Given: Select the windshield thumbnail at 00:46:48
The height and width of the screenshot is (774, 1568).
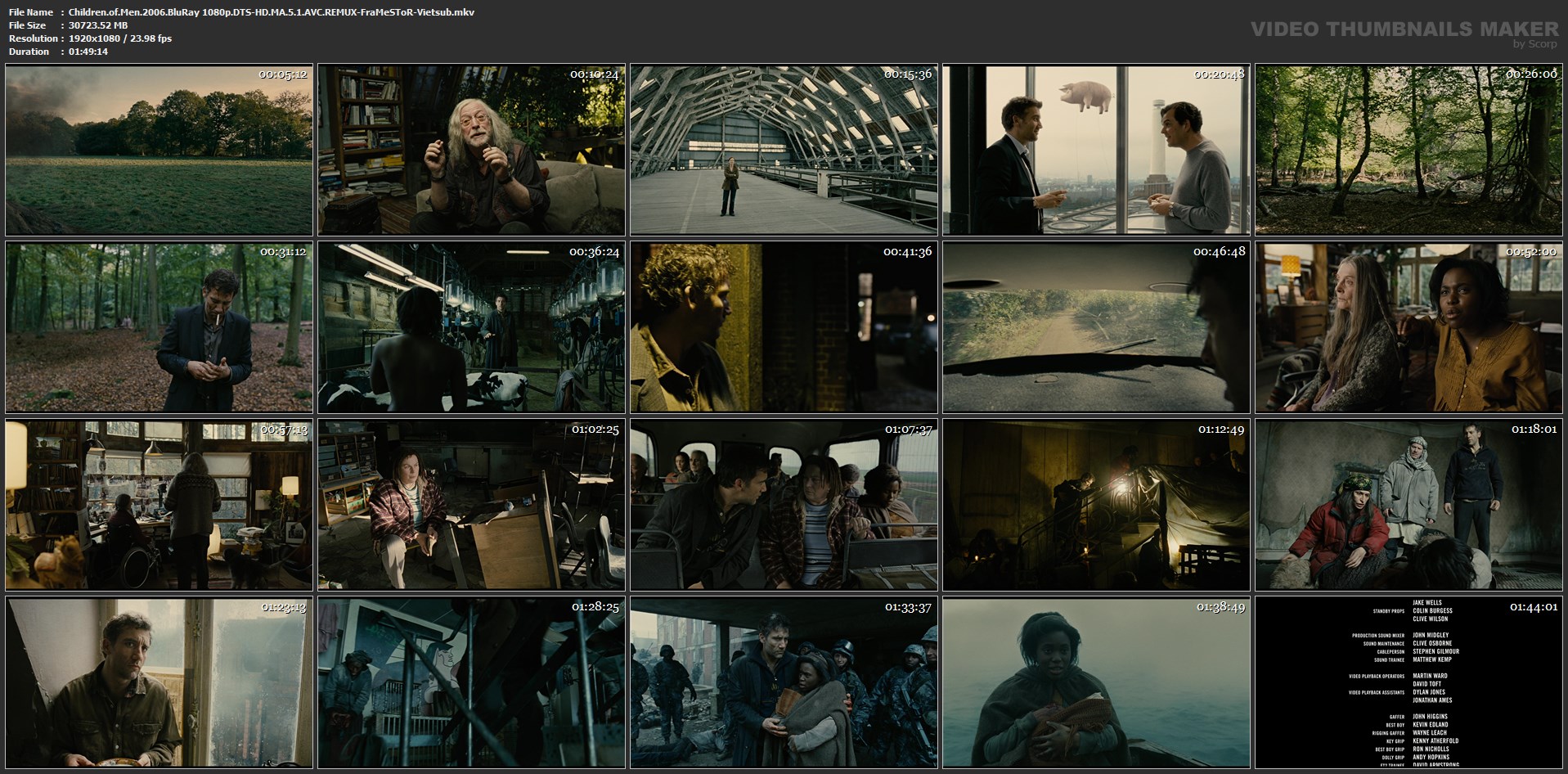Looking at the screenshot, I should click(1096, 327).
